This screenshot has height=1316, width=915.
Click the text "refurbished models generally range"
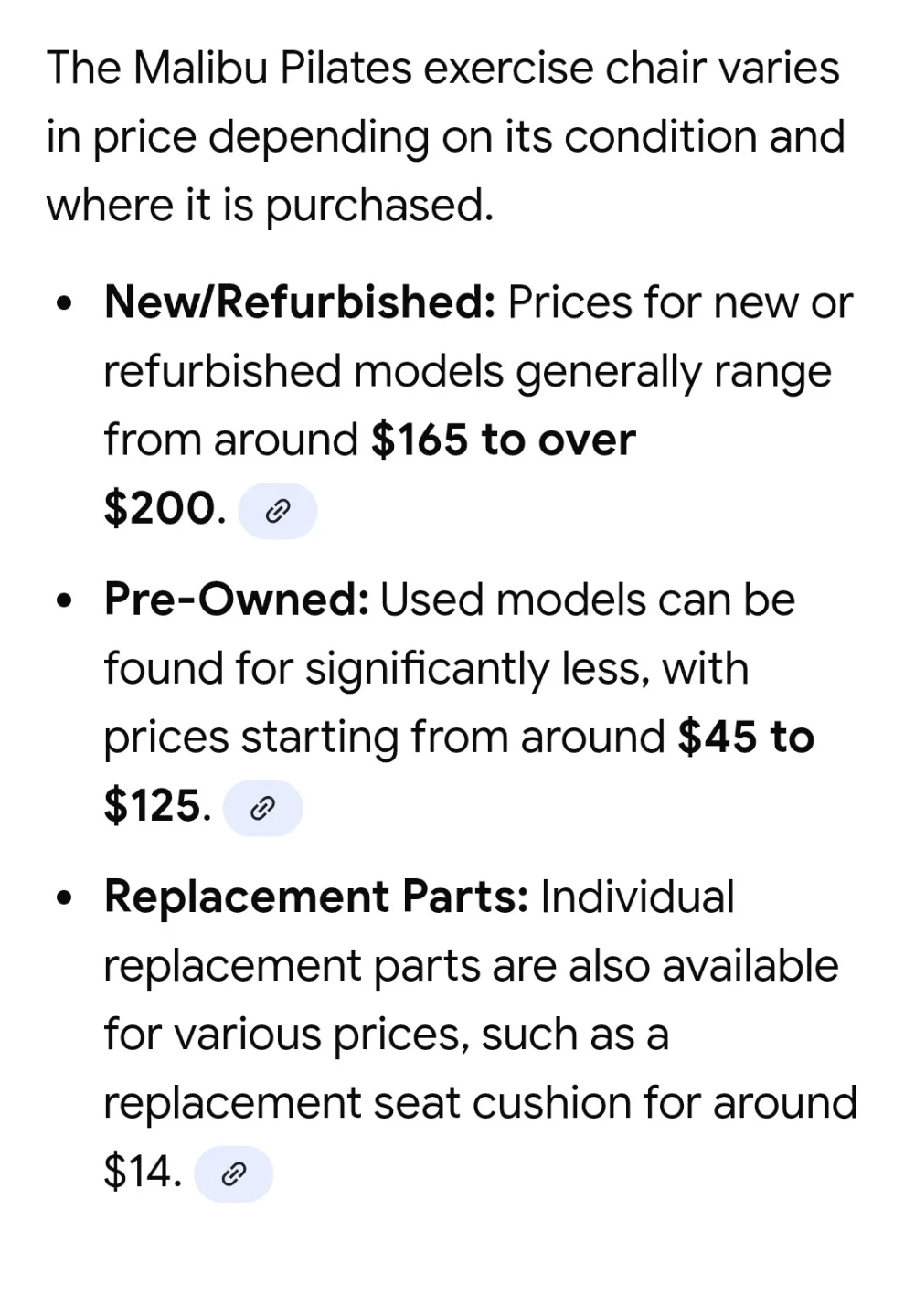[x=467, y=372]
